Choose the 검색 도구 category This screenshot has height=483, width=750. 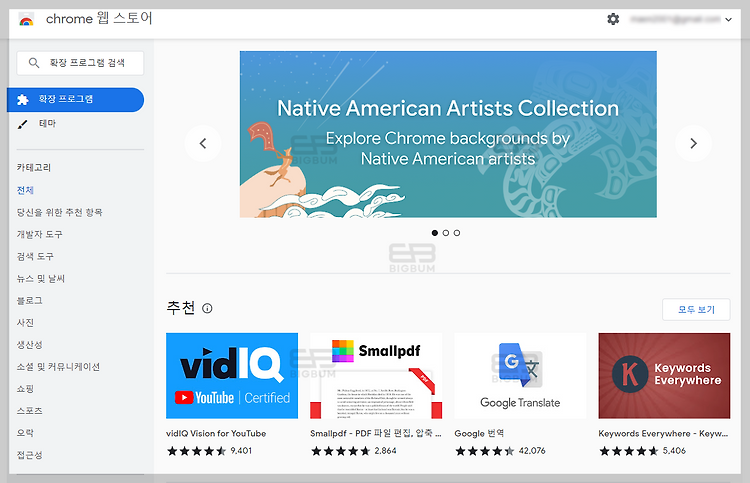pos(35,256)
